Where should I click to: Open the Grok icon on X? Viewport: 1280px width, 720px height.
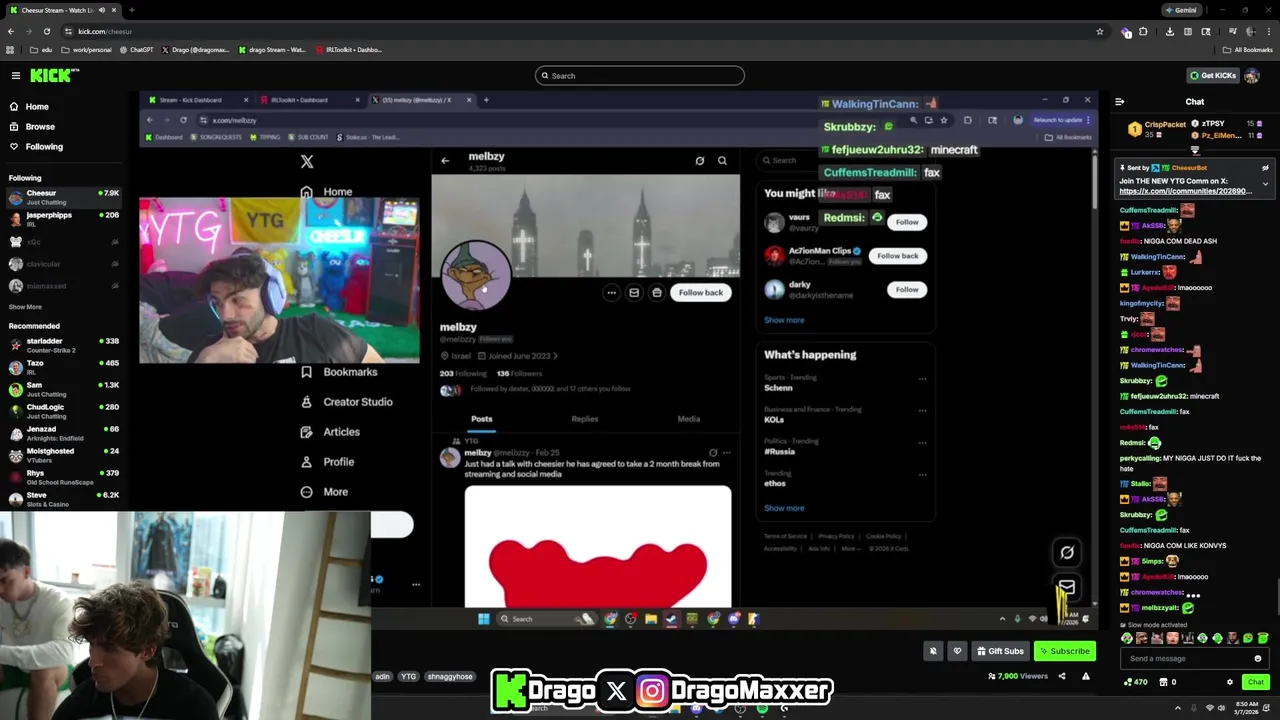tap(1067, 552)
